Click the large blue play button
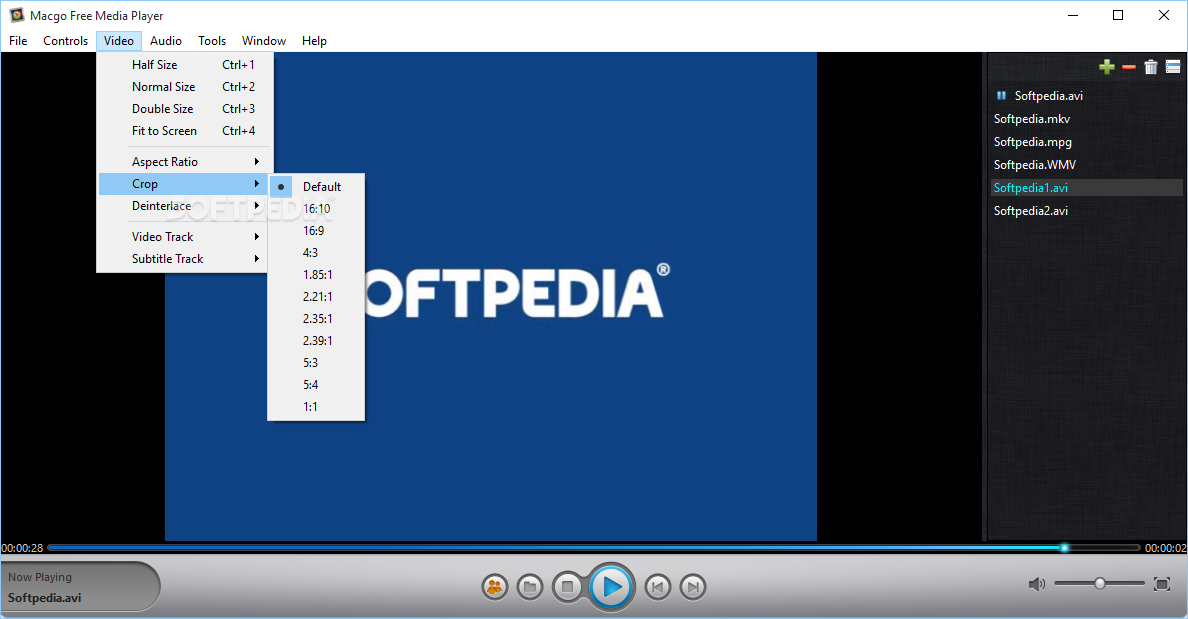Image resolution: width=1188 pixels, height=619 pixels. 611,586
